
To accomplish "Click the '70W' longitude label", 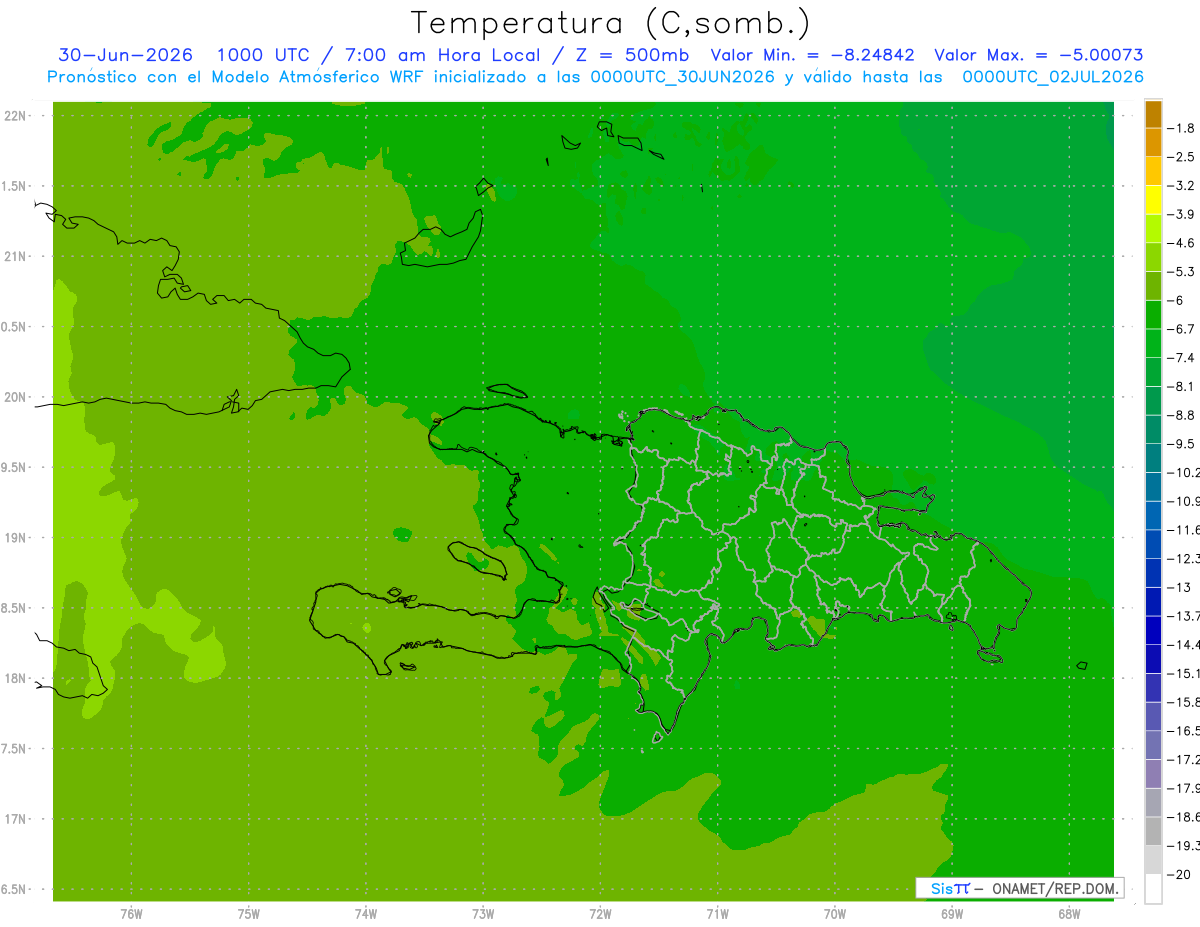I will (834, 913).
